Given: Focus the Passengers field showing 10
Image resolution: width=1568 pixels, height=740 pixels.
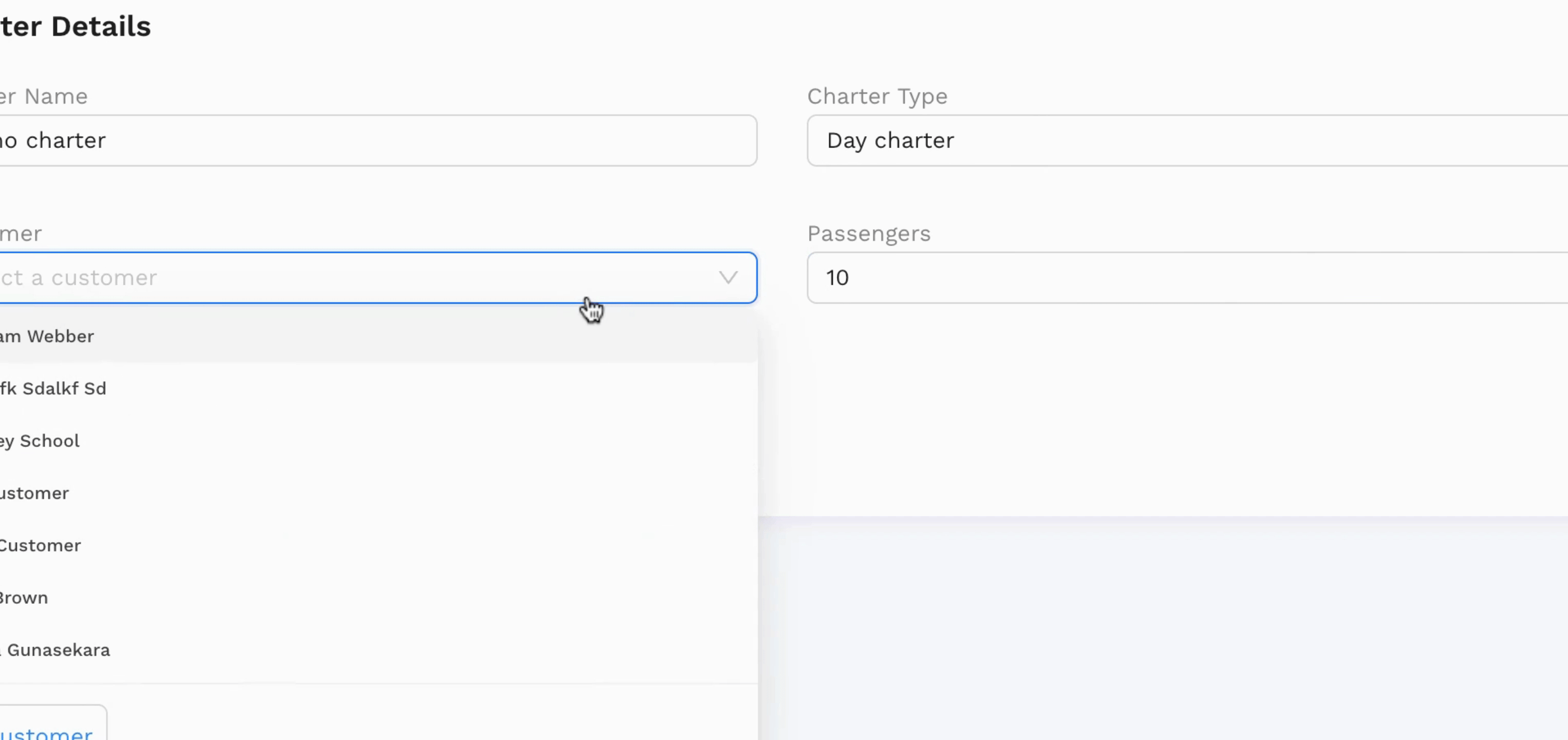Looking at the screenshot, I should [1188, 277].
